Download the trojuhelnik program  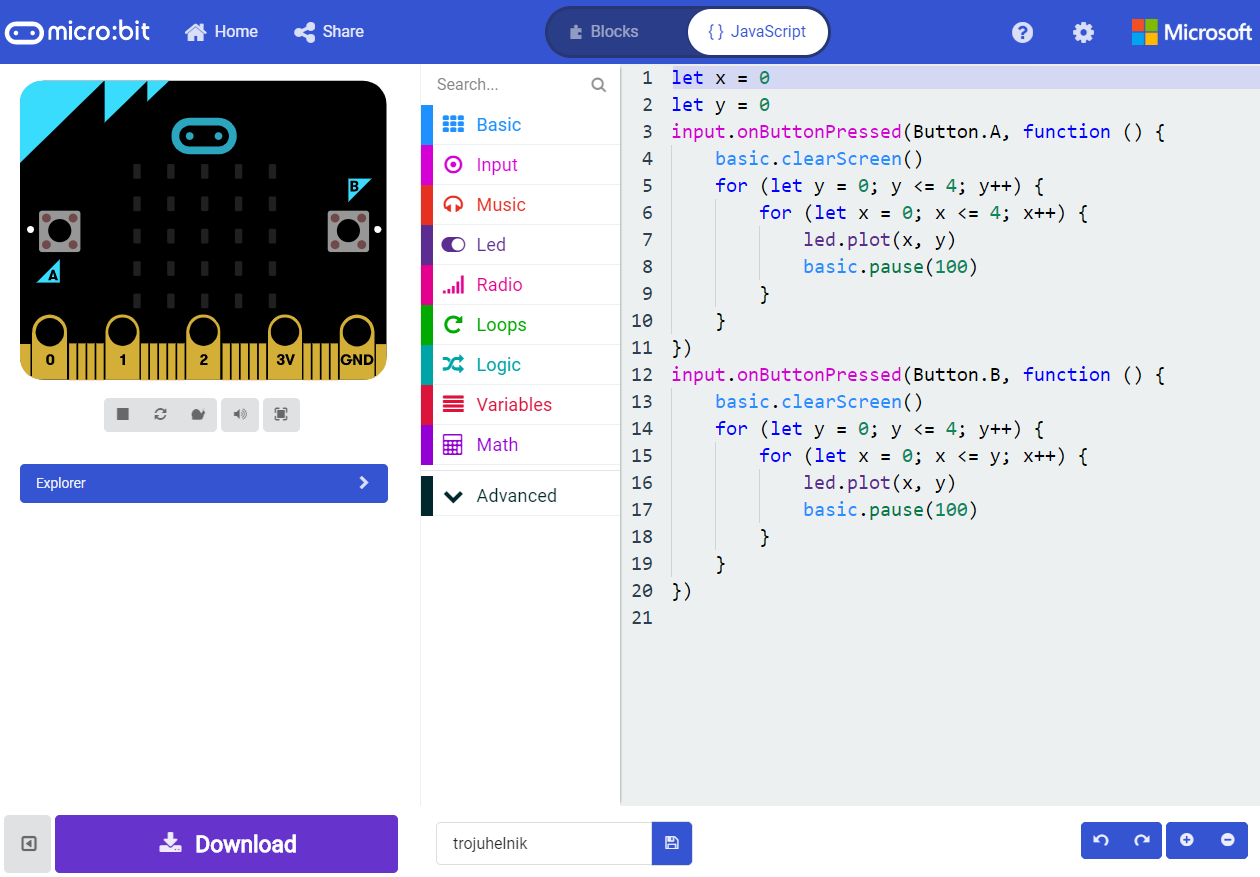coord(226,843)
